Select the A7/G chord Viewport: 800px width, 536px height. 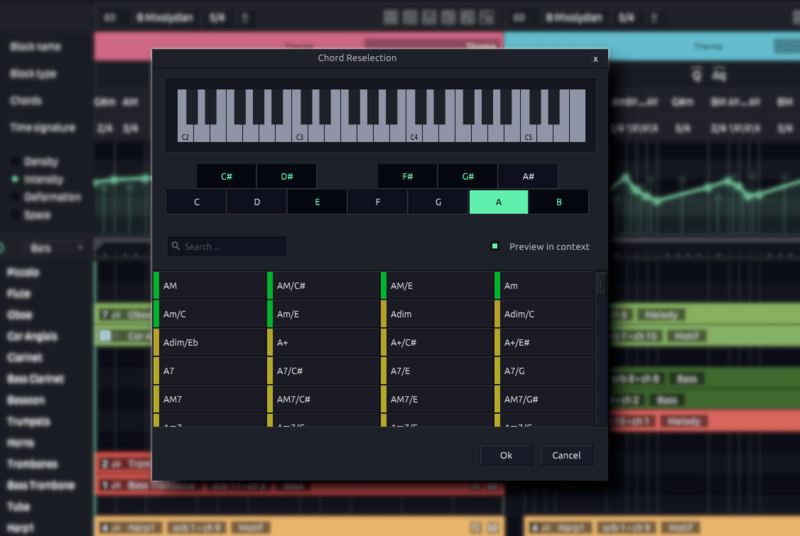pyautogui.click(x=549, y=371)
